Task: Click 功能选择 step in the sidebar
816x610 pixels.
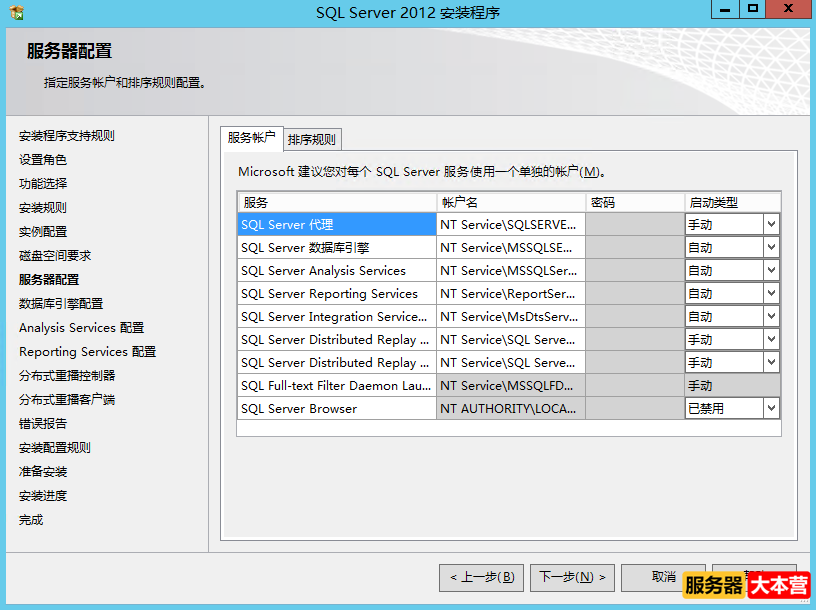Action: (x=43, y=184)
